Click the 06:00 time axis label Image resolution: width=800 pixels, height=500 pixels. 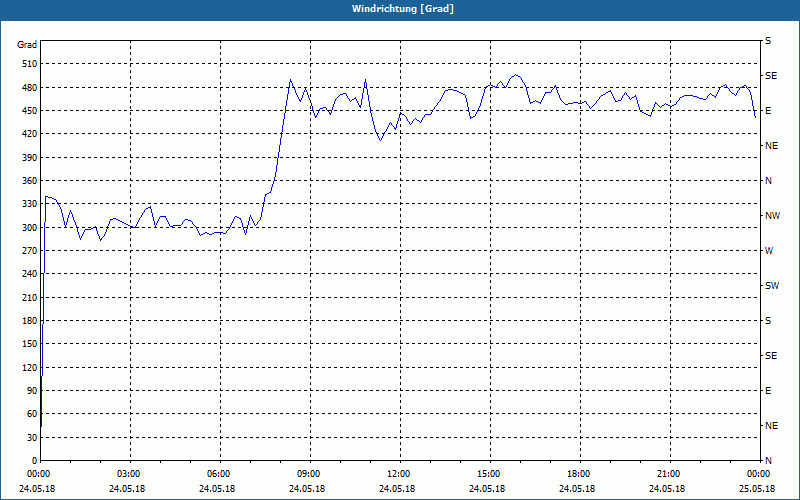(x=220, y=474)
